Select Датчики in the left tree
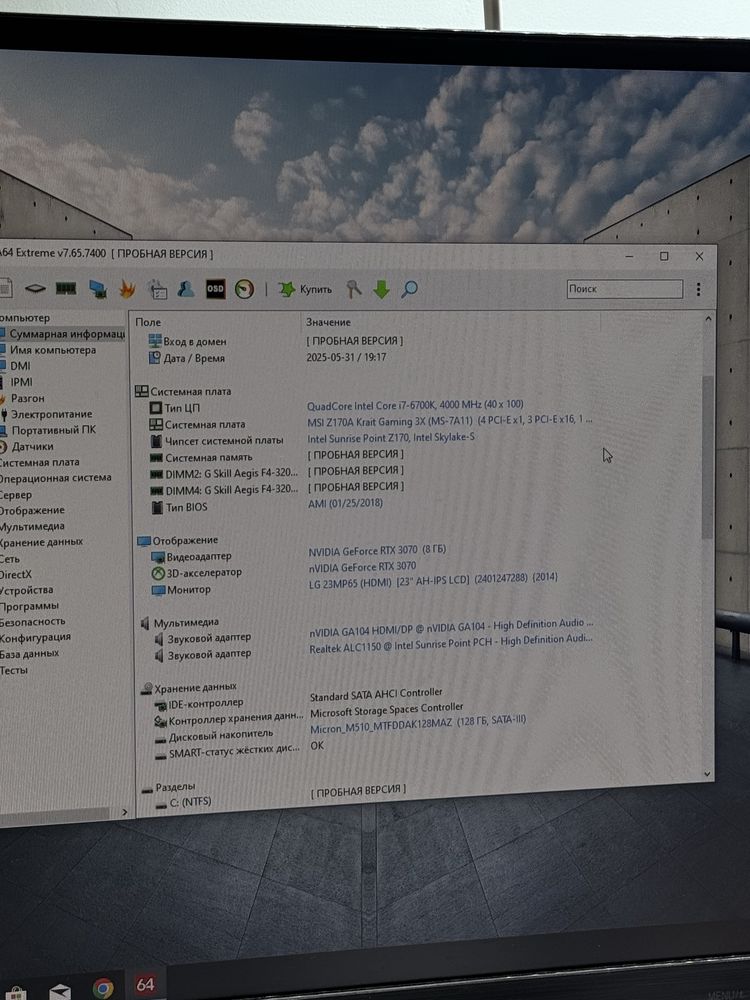 pos(33,446)
